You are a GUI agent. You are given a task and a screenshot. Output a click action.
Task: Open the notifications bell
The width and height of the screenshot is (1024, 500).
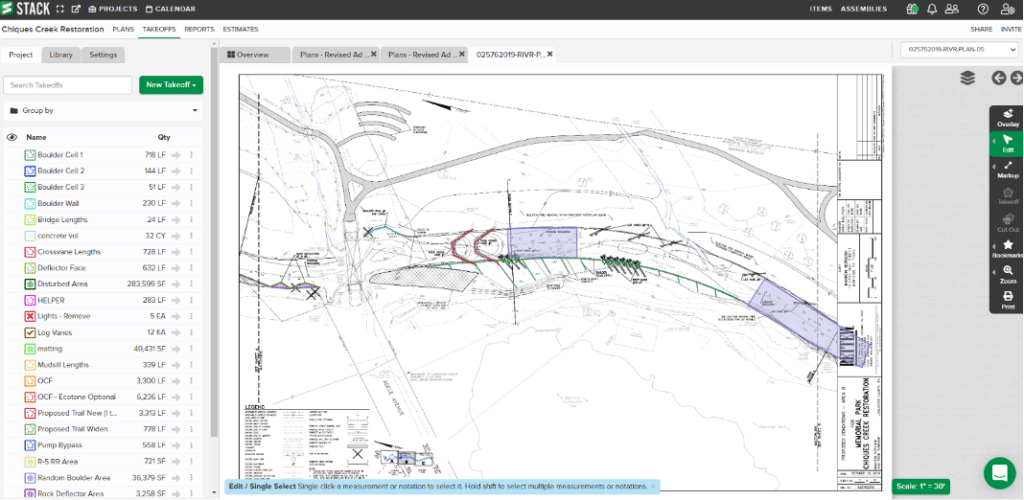(933, 9)
